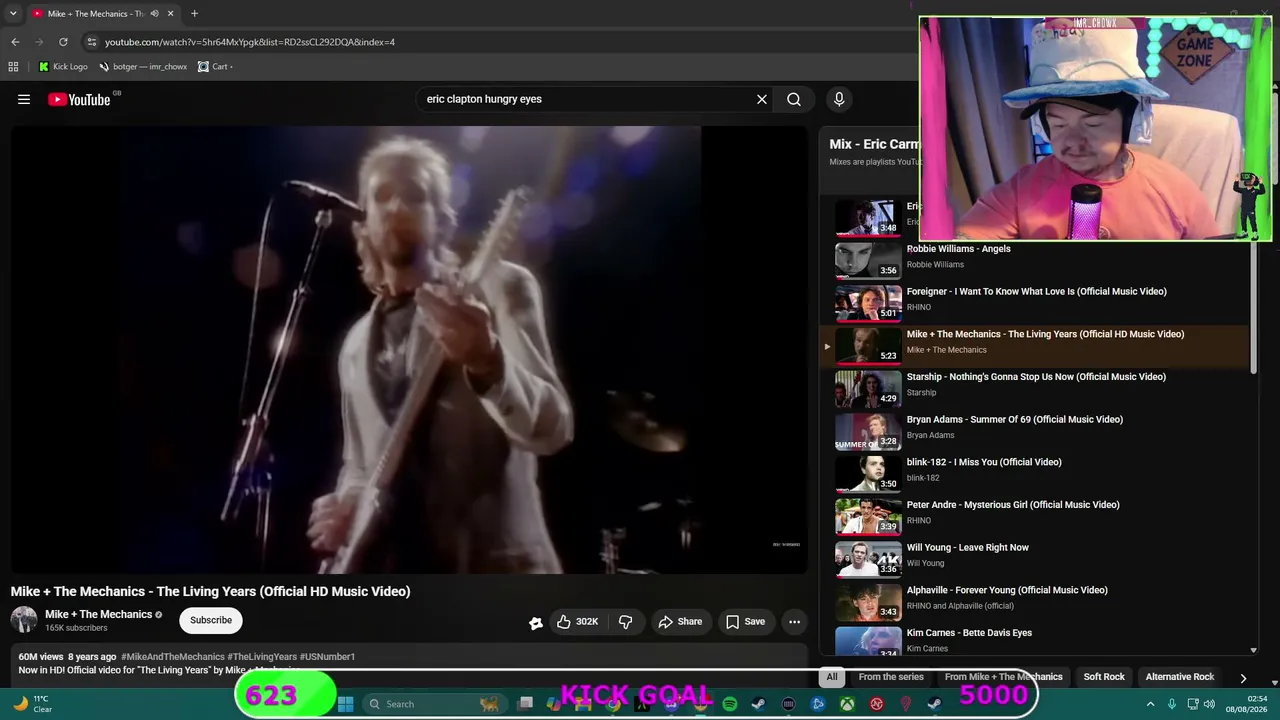Click the browser address bar URL

(250, 42)
